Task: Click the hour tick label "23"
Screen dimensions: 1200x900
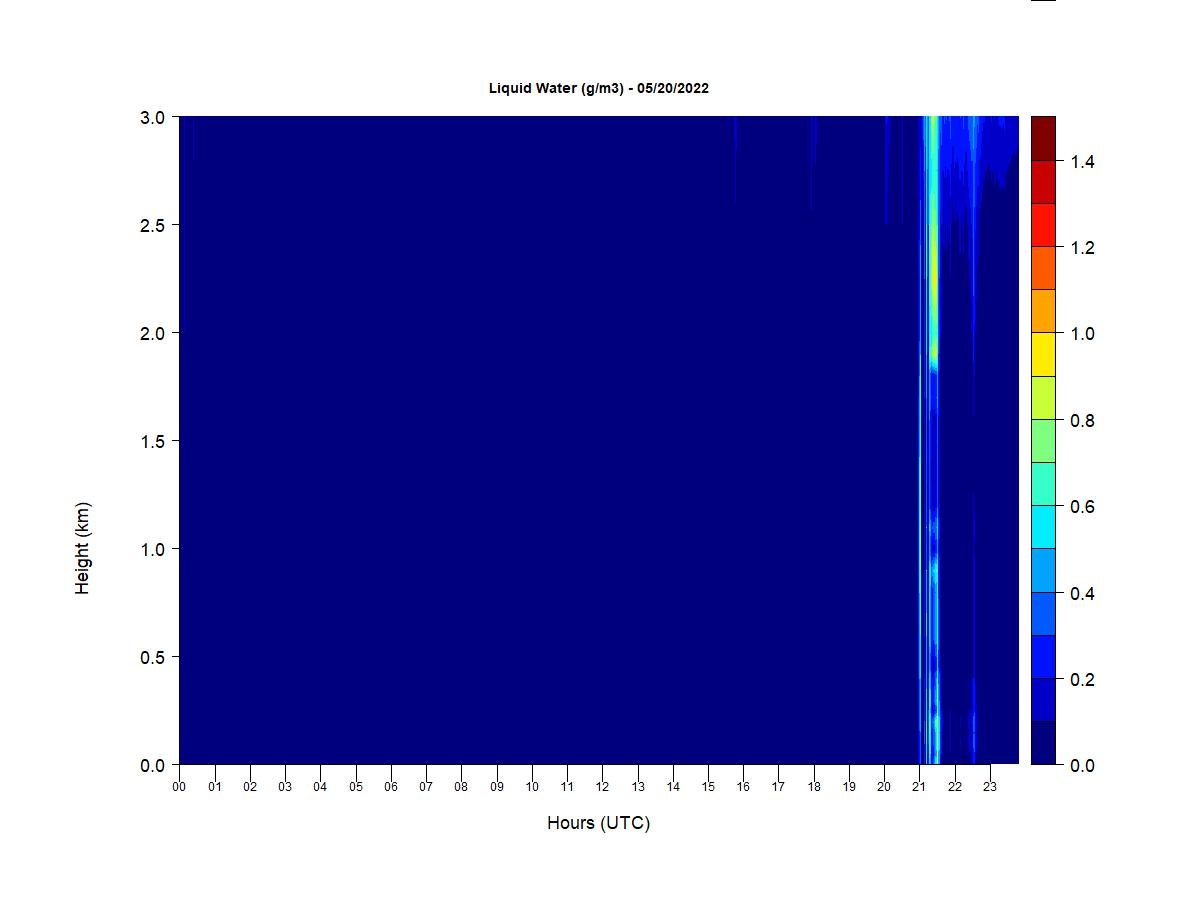Action: pyautogui.click(x=990, y=787)
